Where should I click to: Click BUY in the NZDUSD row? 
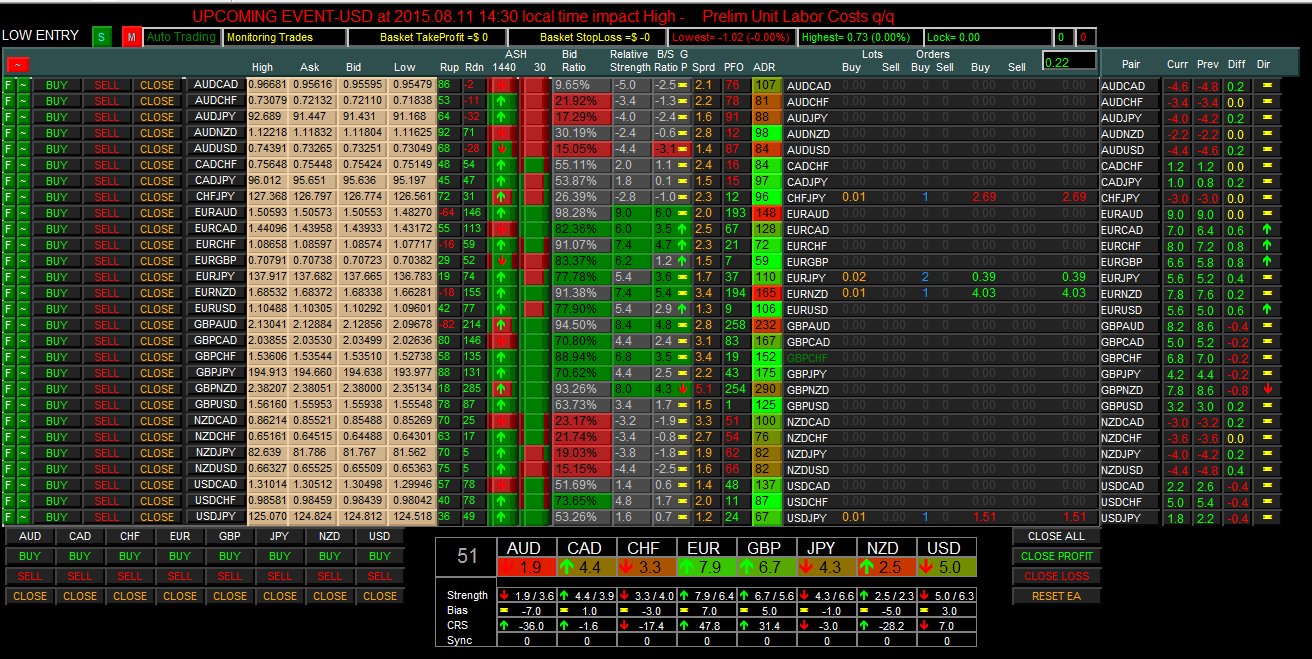[57, 469]
